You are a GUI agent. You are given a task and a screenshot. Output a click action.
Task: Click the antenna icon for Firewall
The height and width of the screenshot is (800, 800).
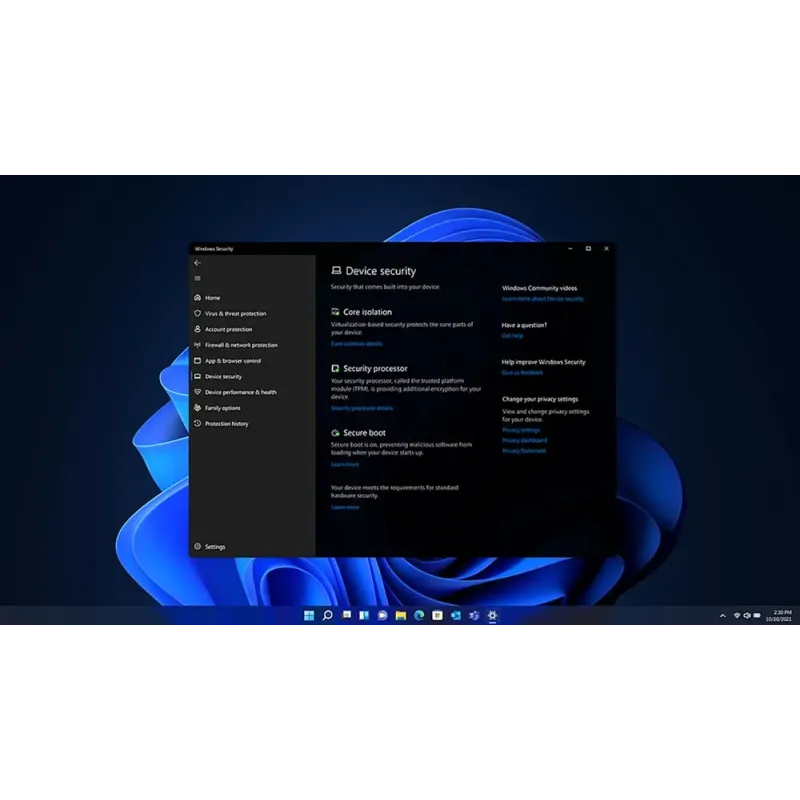197,345
